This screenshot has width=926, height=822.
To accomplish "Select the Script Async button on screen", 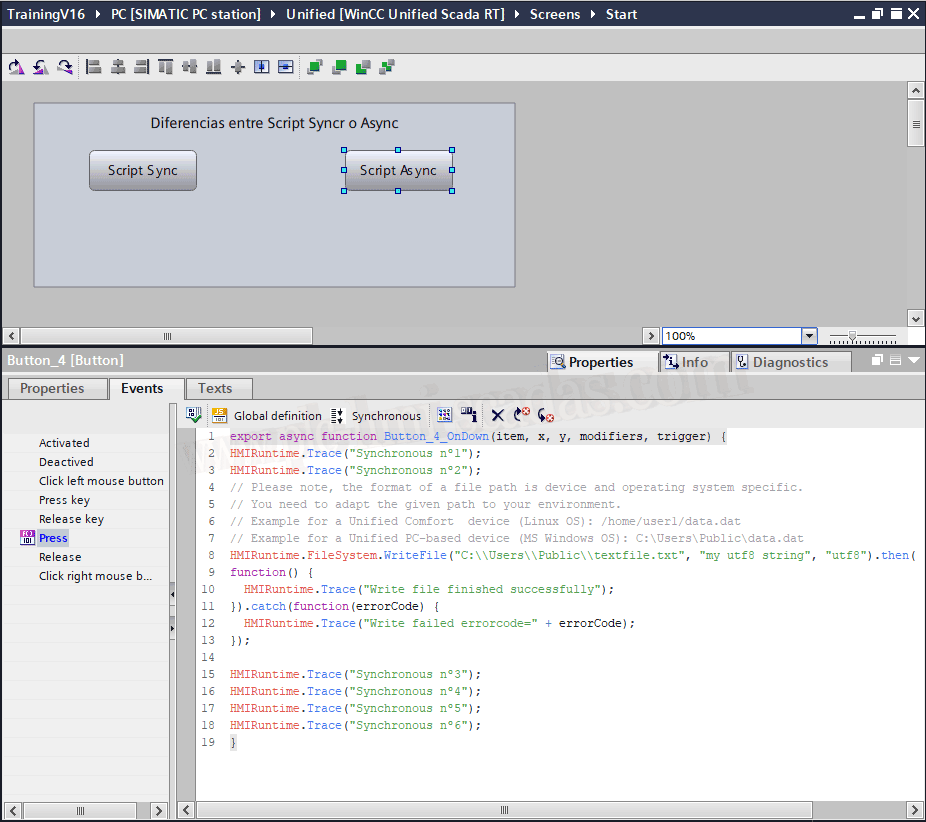I will coord(398,170).
